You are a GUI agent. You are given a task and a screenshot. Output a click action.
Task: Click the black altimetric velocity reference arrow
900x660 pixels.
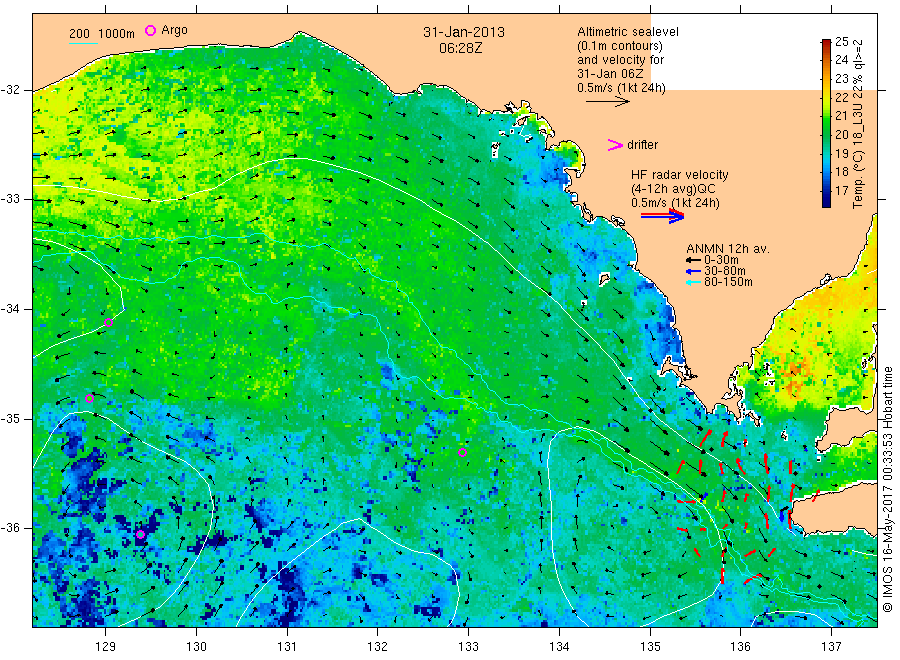(607, 102)
